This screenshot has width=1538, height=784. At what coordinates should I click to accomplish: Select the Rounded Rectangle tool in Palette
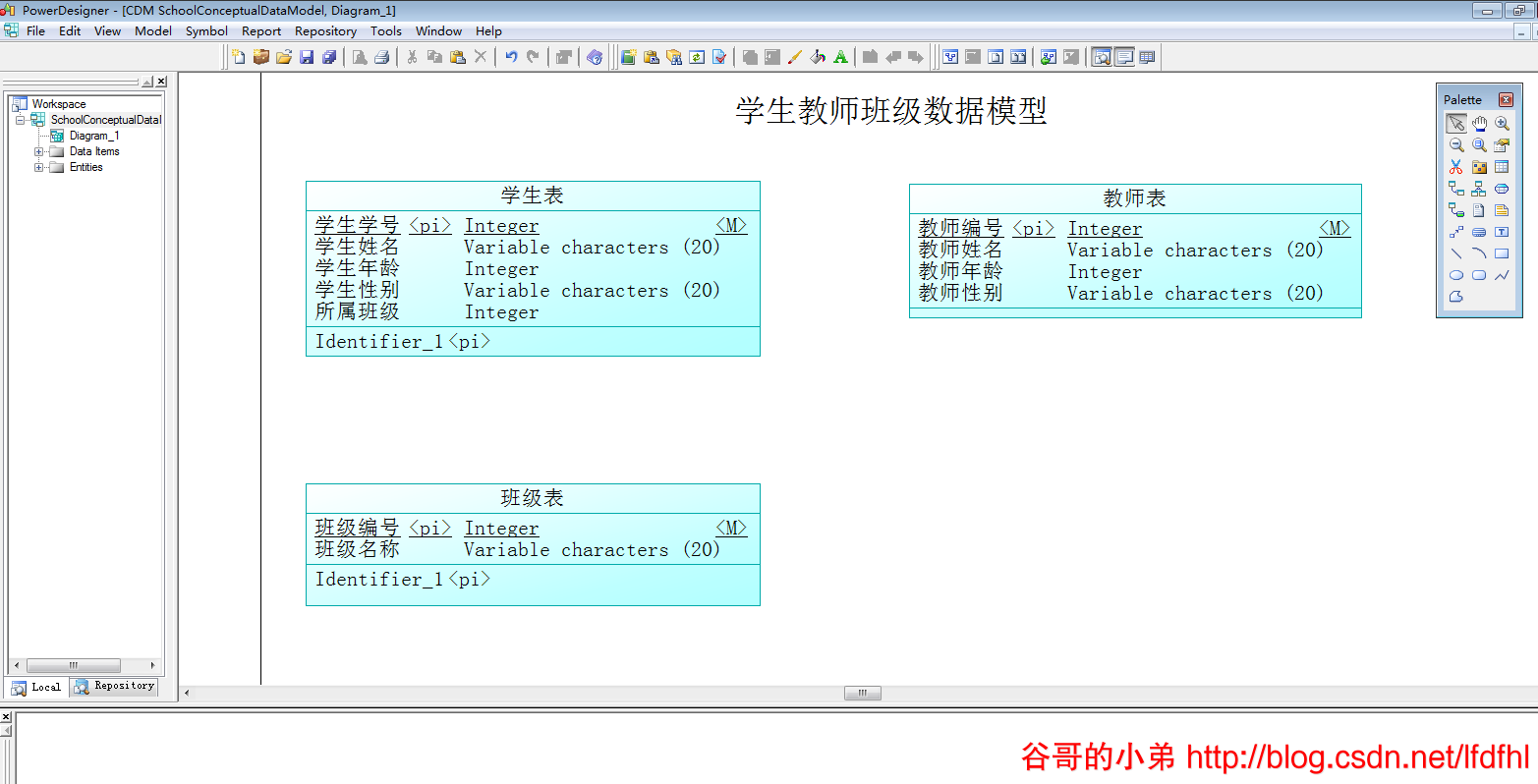(1479, 275)
